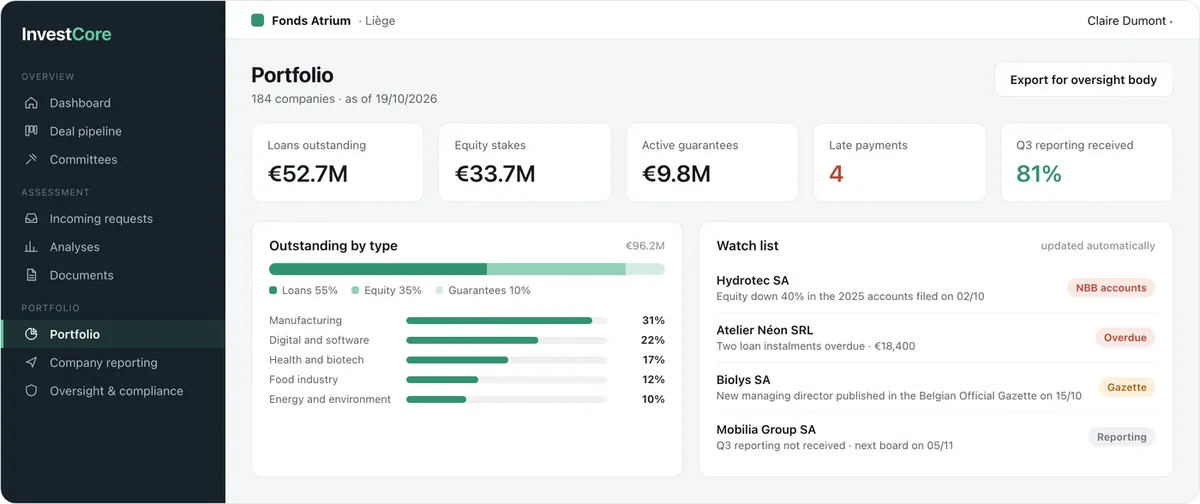Click the Incoming requests inbox icon
Screen dimensions: 1200x504
[31, 218]
